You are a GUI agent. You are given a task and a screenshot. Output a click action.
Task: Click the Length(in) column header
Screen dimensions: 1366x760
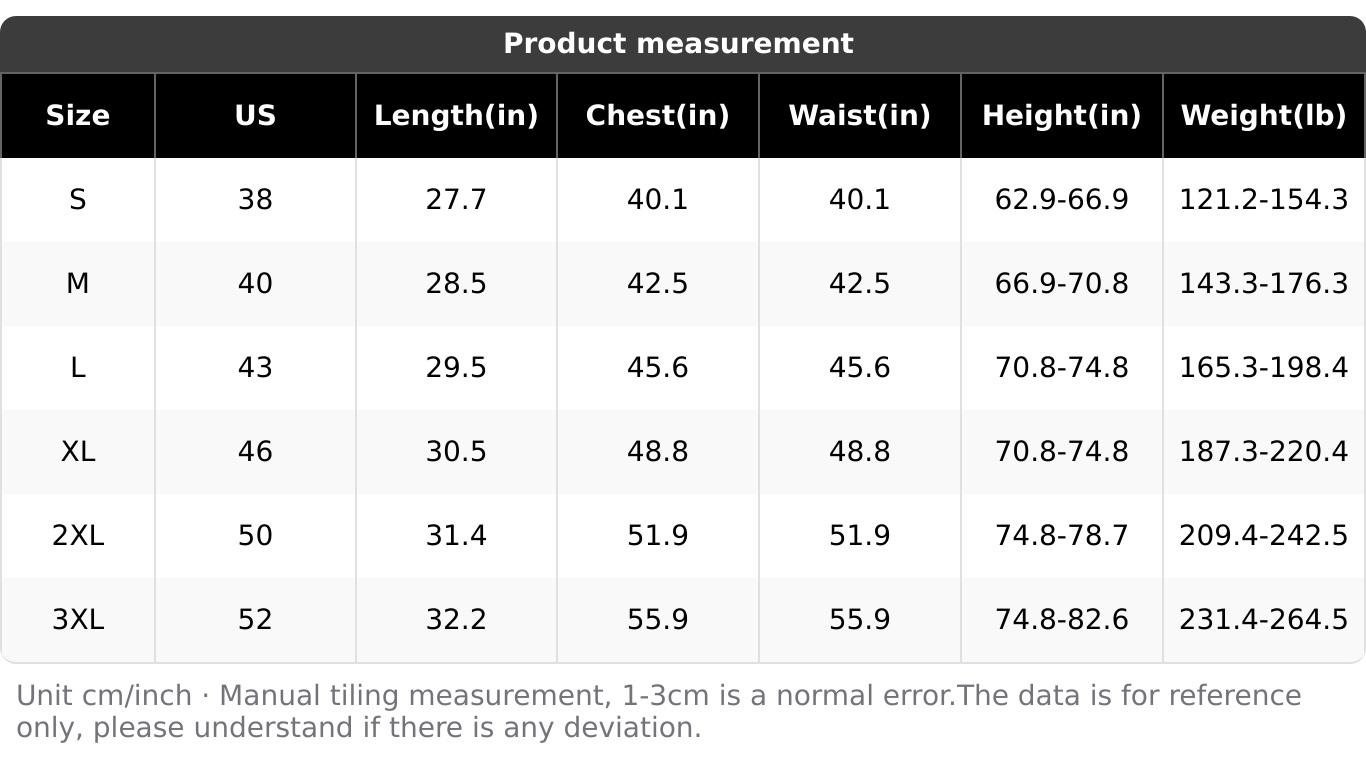[456, 116]
